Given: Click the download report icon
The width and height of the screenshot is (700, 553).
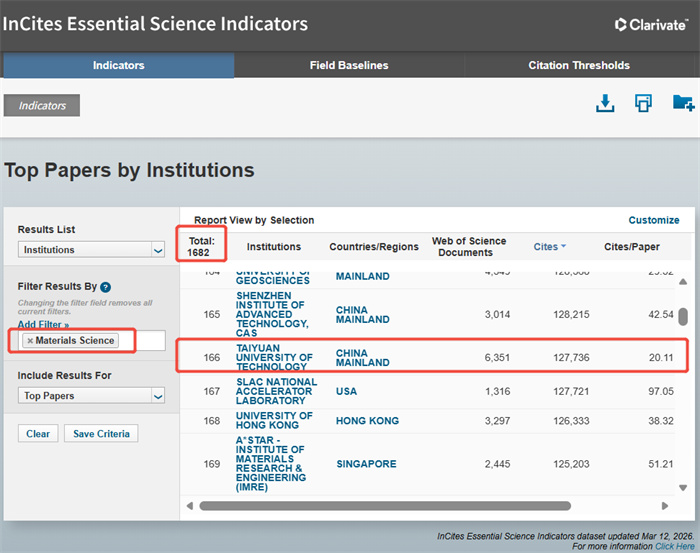Looking at the screenshot, I should point(604,103).
